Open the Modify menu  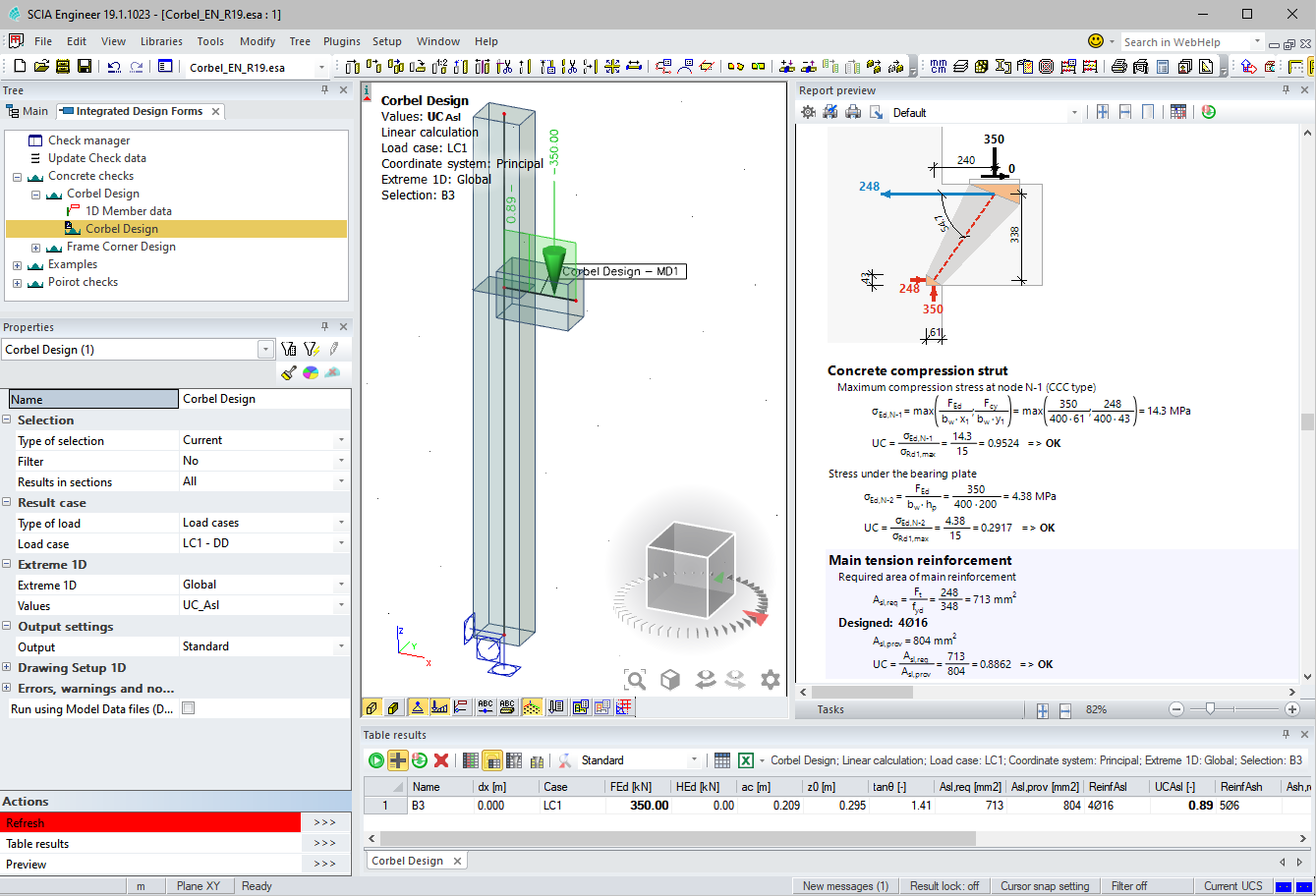257,41
